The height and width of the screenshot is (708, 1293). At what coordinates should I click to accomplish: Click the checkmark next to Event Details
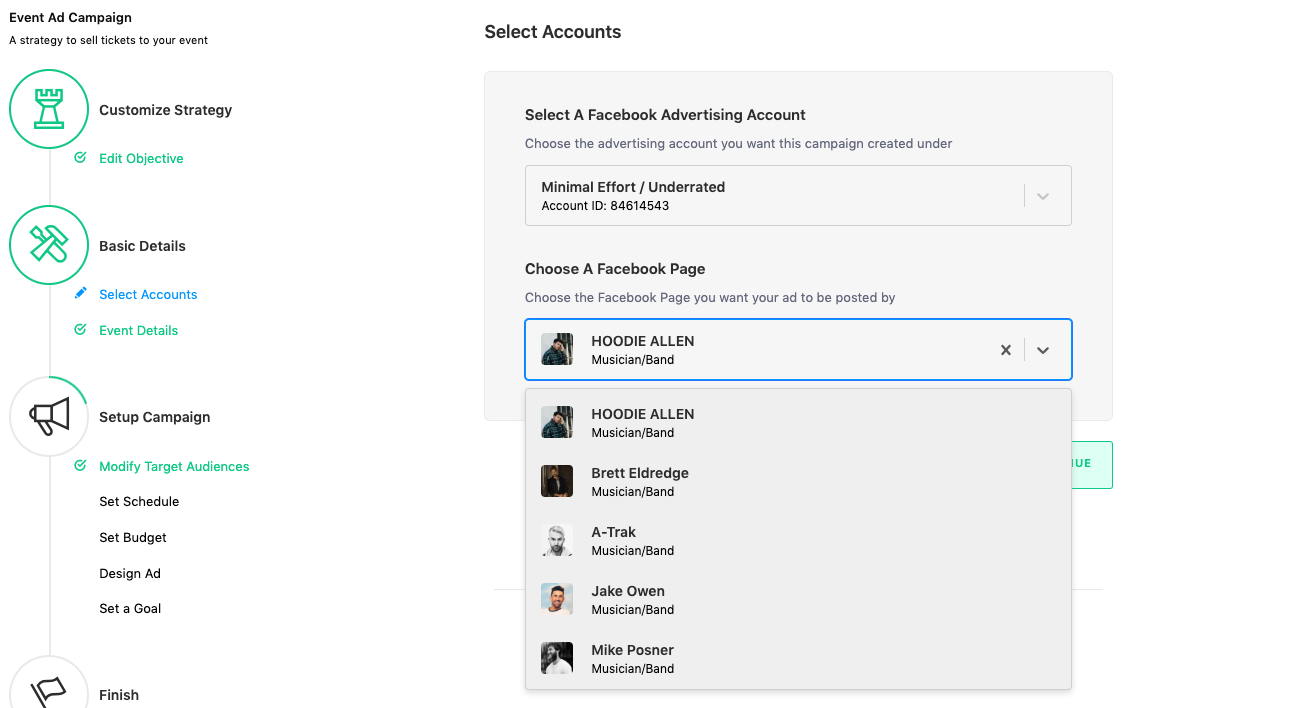click(x=81, y=330)
